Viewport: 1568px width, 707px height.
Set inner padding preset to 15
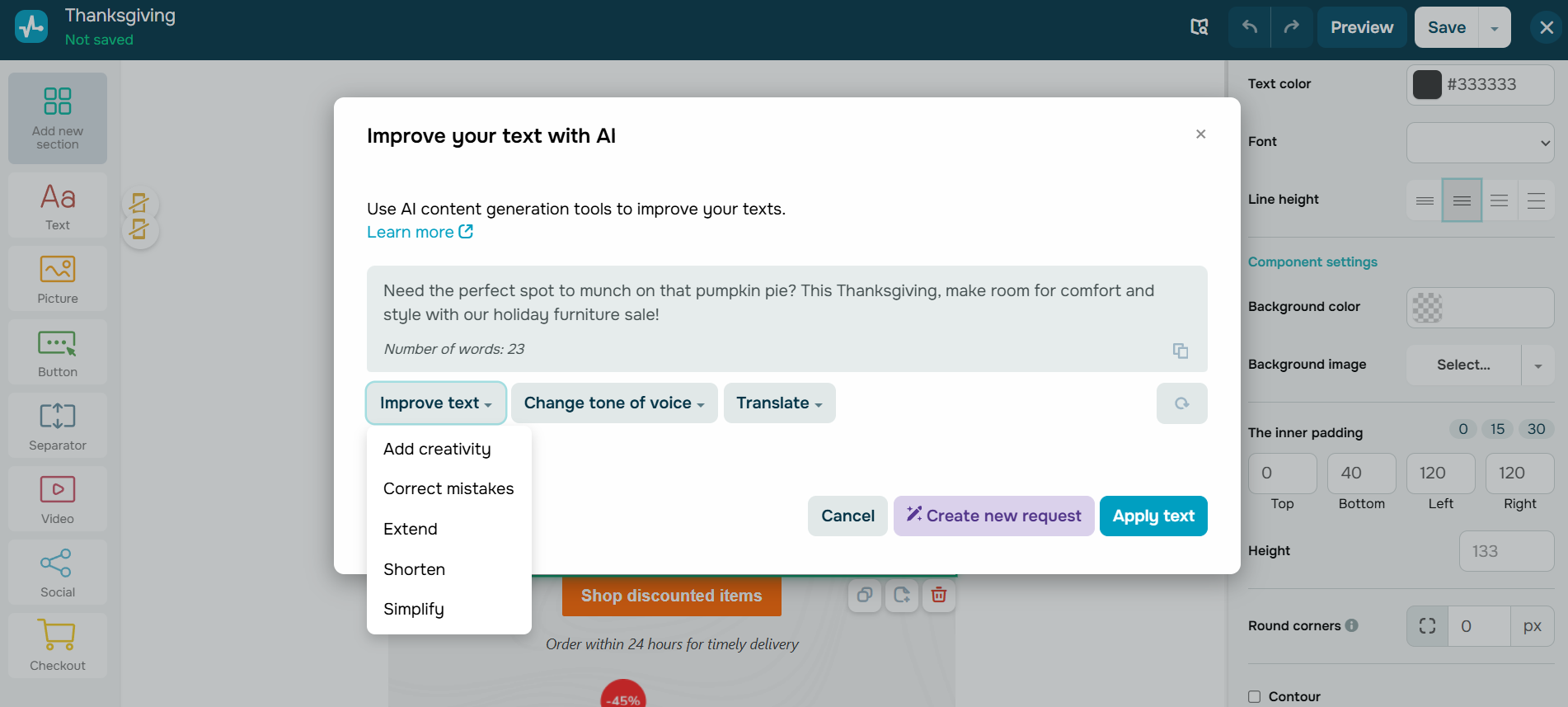tap(1497, 429)
